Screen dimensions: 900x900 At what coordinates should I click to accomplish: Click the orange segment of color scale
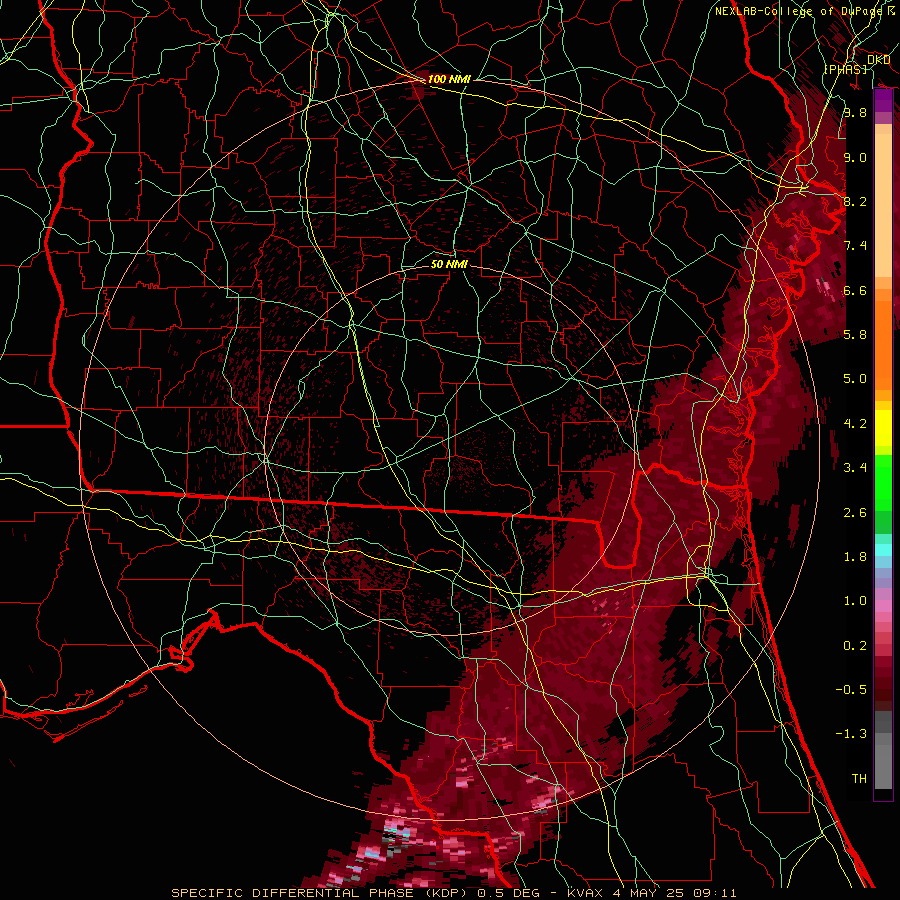tap(883, 344)
